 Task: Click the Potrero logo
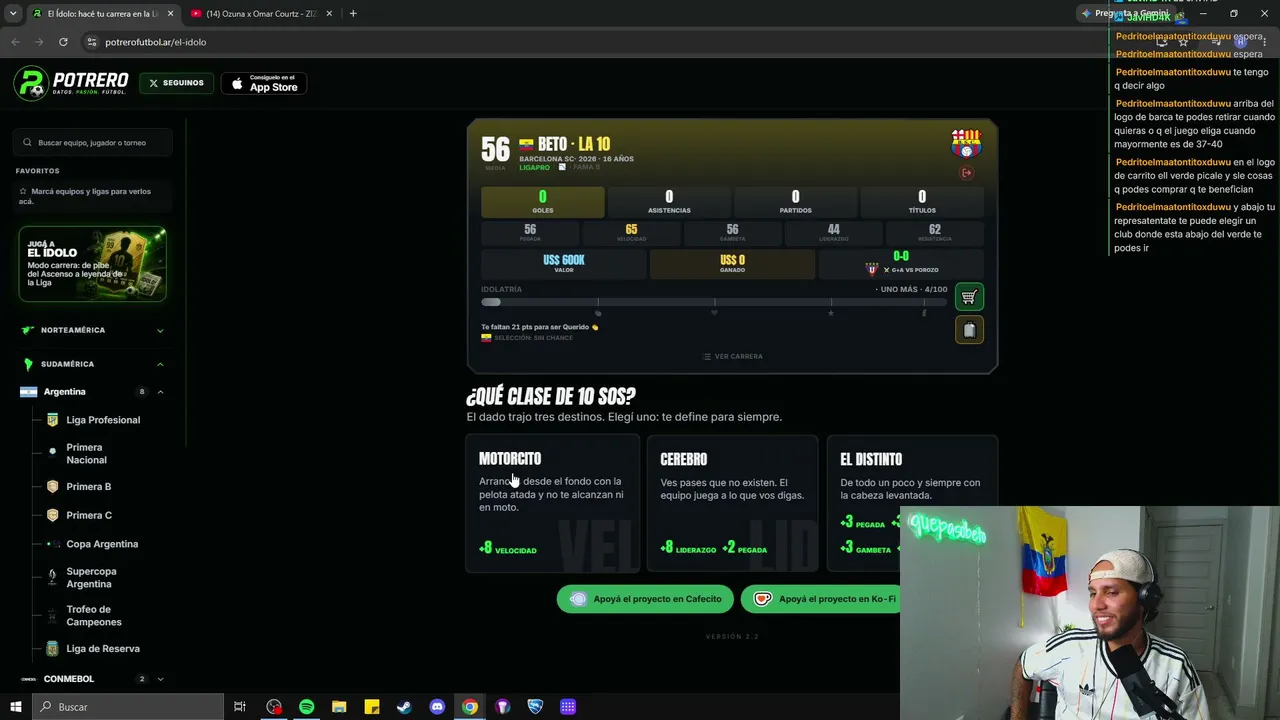click(x=71, y=83)
